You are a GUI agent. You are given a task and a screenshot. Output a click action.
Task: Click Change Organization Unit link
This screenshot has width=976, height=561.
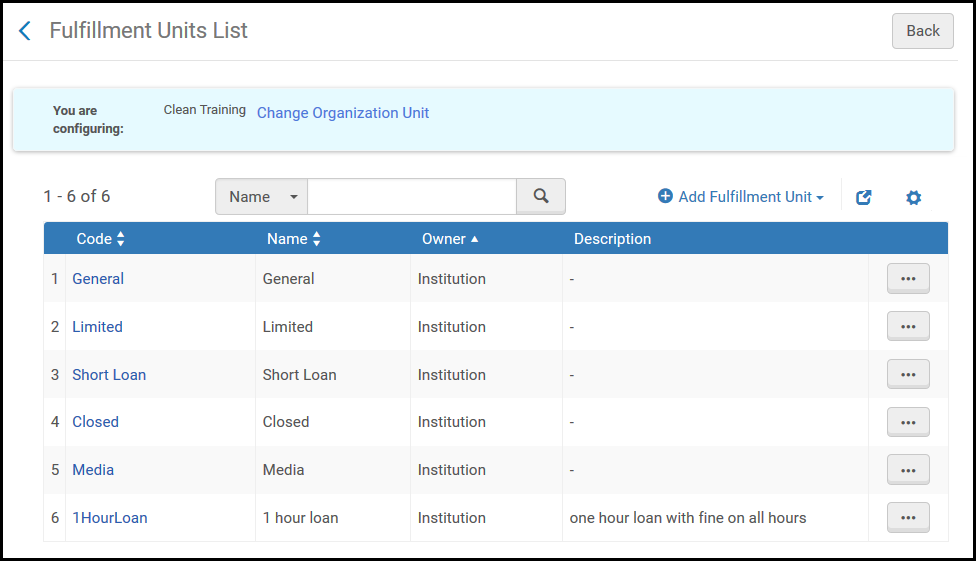point(343,113)
